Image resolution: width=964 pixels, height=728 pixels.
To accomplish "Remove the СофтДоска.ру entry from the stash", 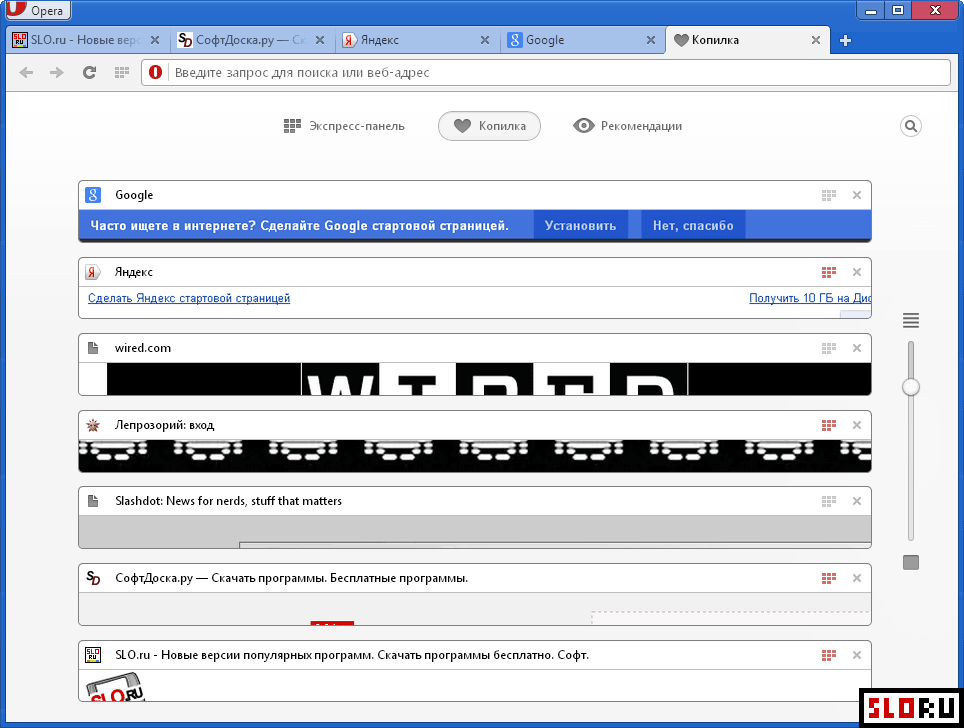I will [x=857, y=578].
